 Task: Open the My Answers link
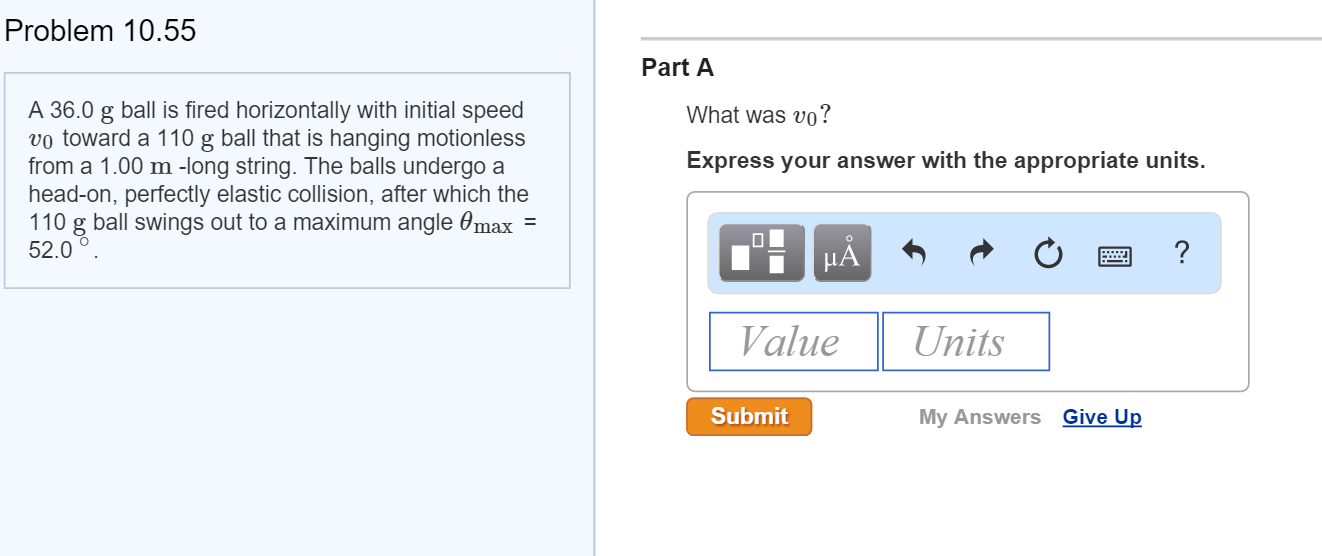(x=980, y=417)
